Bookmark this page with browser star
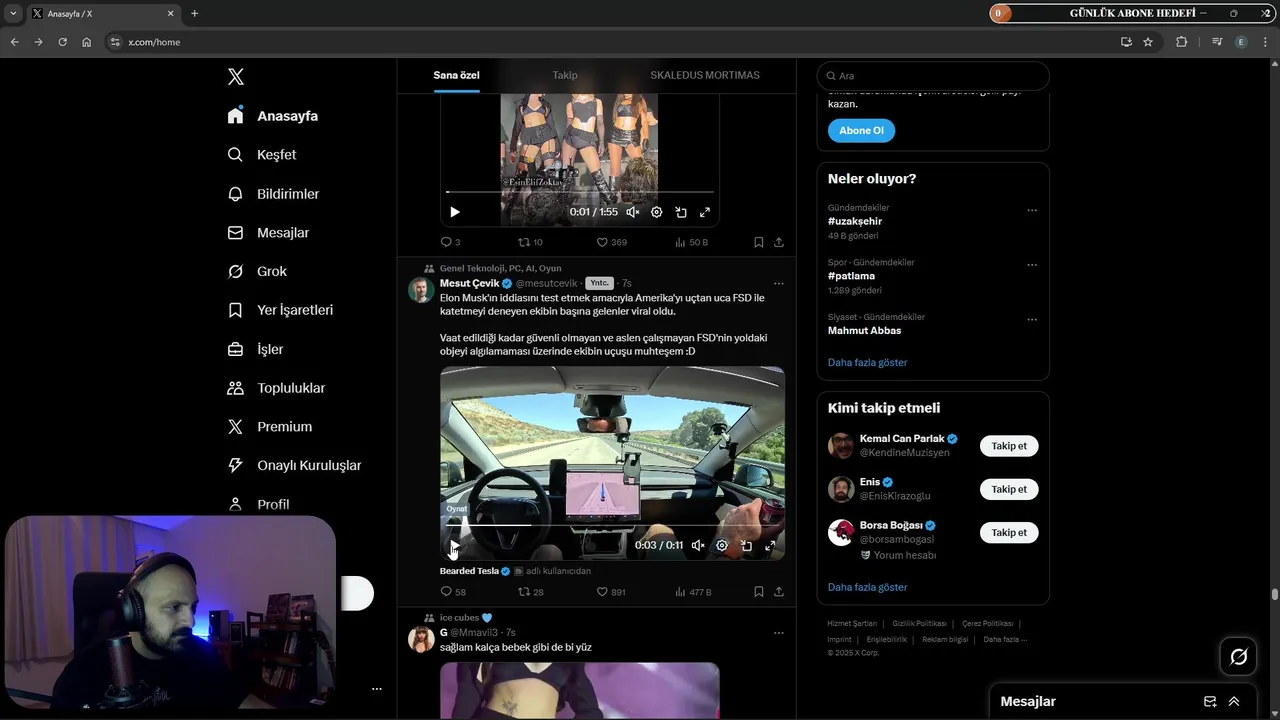This screenshot has width=1280, height=720. click(x=1148, y=42)
